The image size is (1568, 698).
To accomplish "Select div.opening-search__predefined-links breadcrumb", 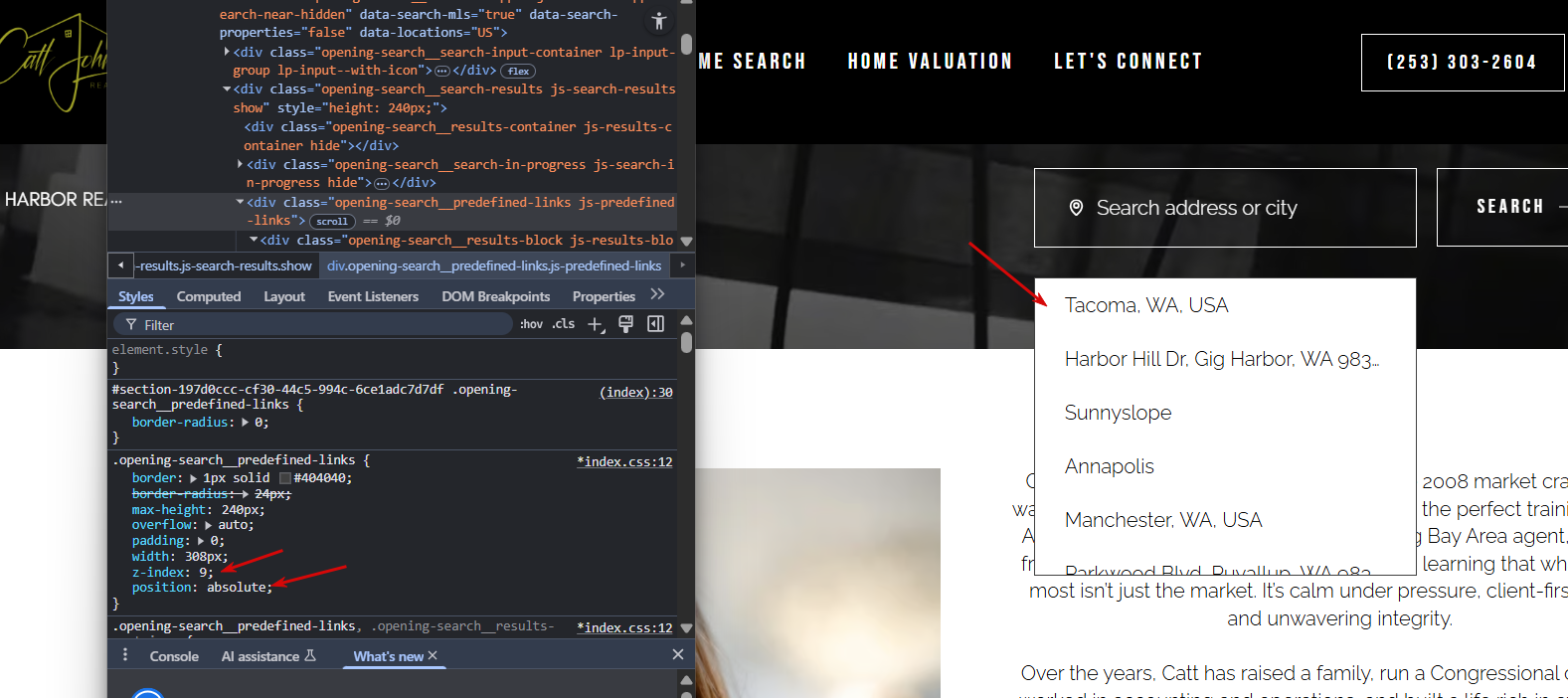I will tap(494, 265).
